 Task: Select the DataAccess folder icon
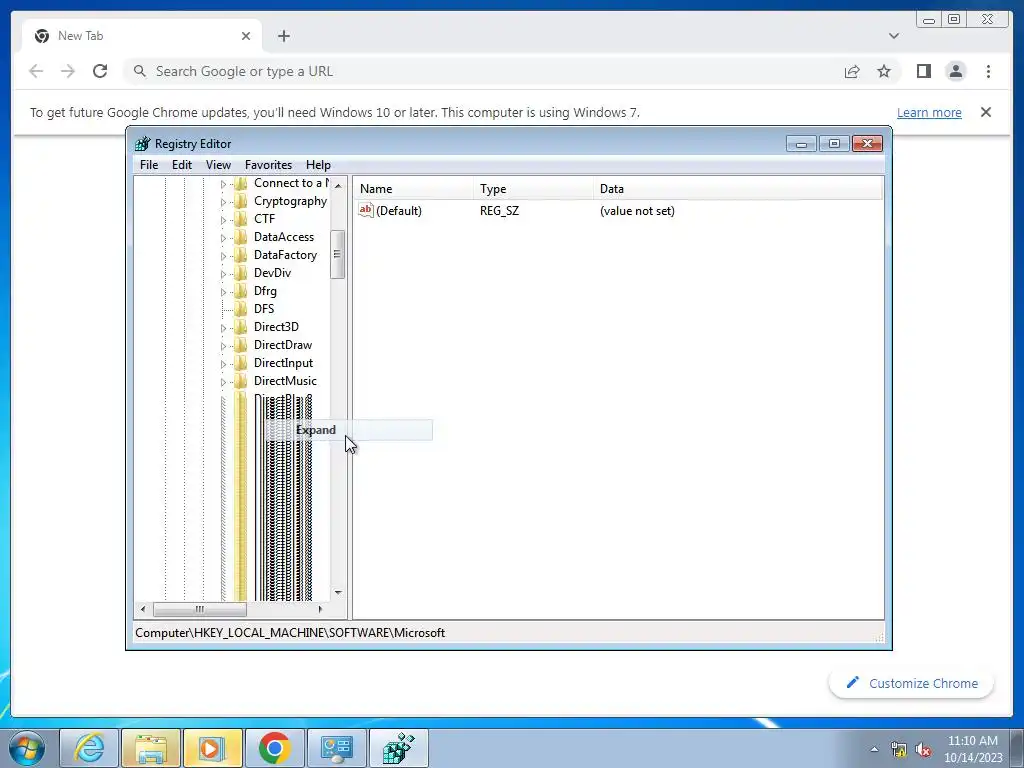[241, 237]
